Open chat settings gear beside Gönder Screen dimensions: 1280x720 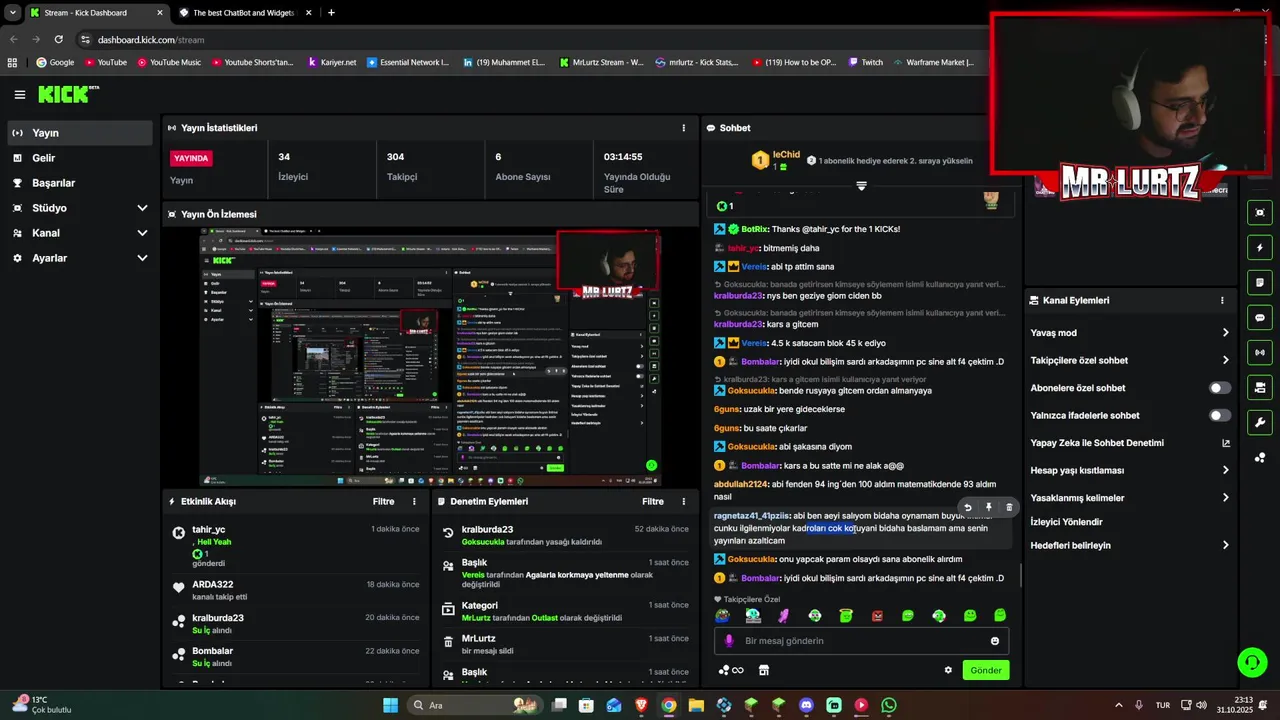click(948, 670)
